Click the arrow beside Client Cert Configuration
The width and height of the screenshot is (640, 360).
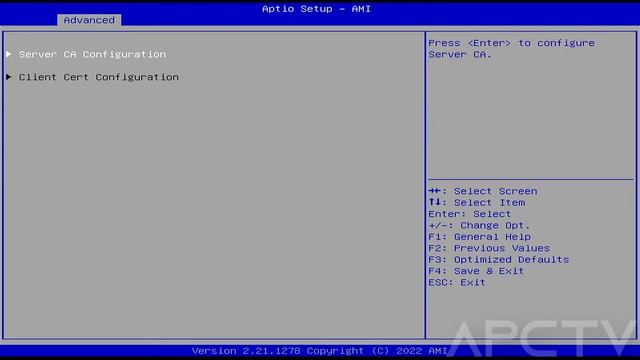[9, 77]
